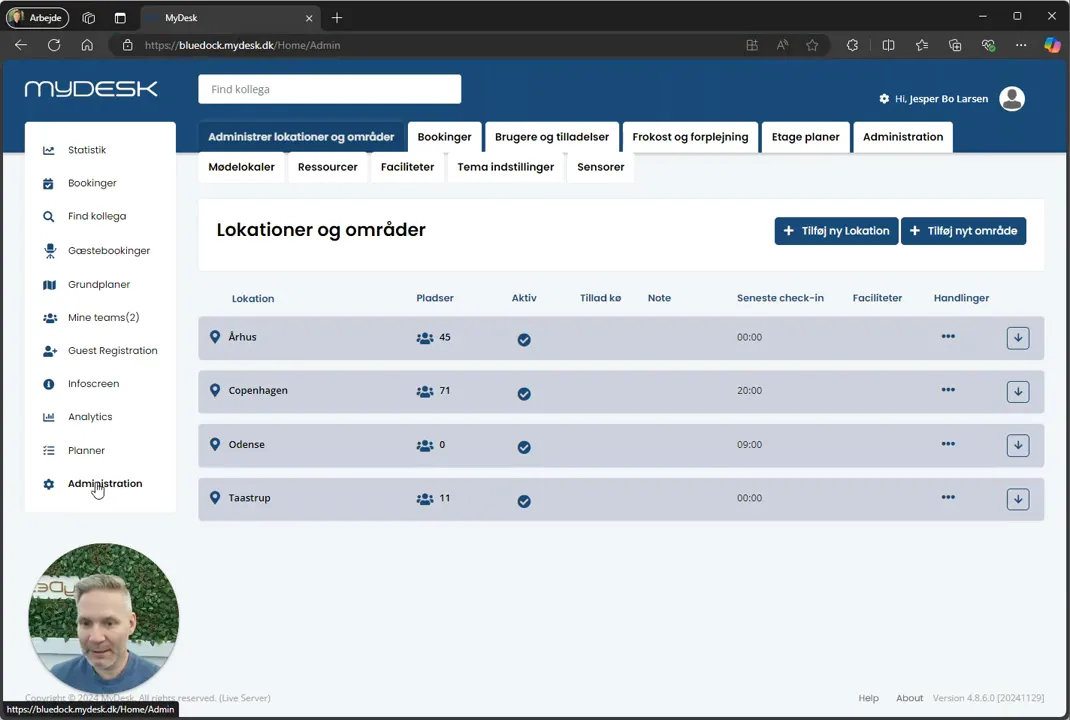This screenshot has height=720, width=1070.
Task: Open actions menu for Taastrup
Action: tap(948, 498)
